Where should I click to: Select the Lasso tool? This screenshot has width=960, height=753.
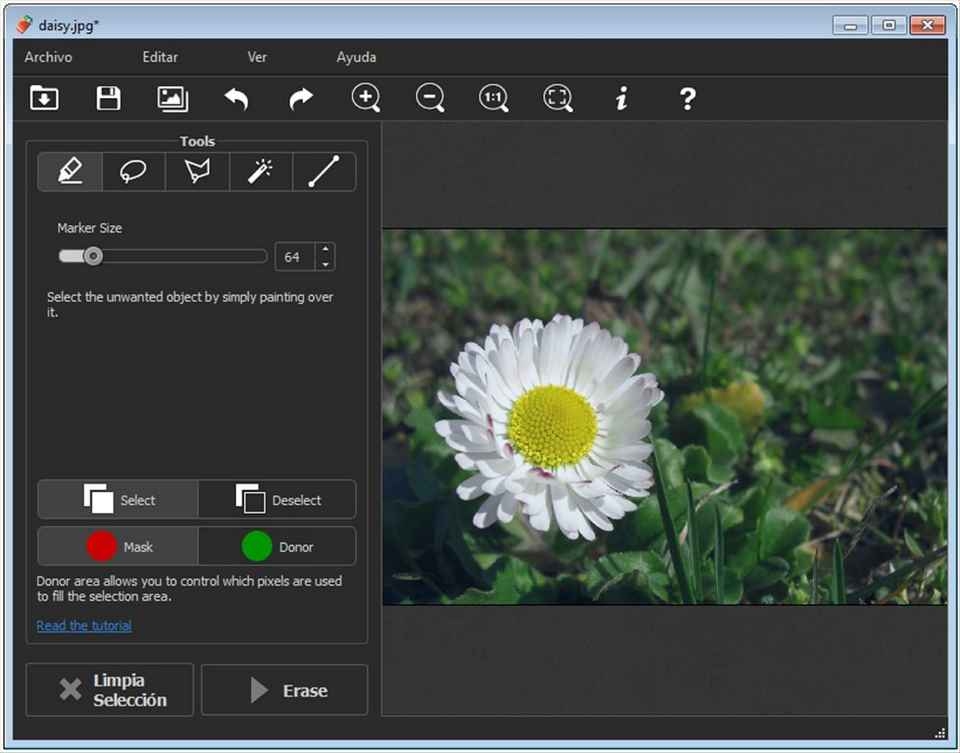133,172
